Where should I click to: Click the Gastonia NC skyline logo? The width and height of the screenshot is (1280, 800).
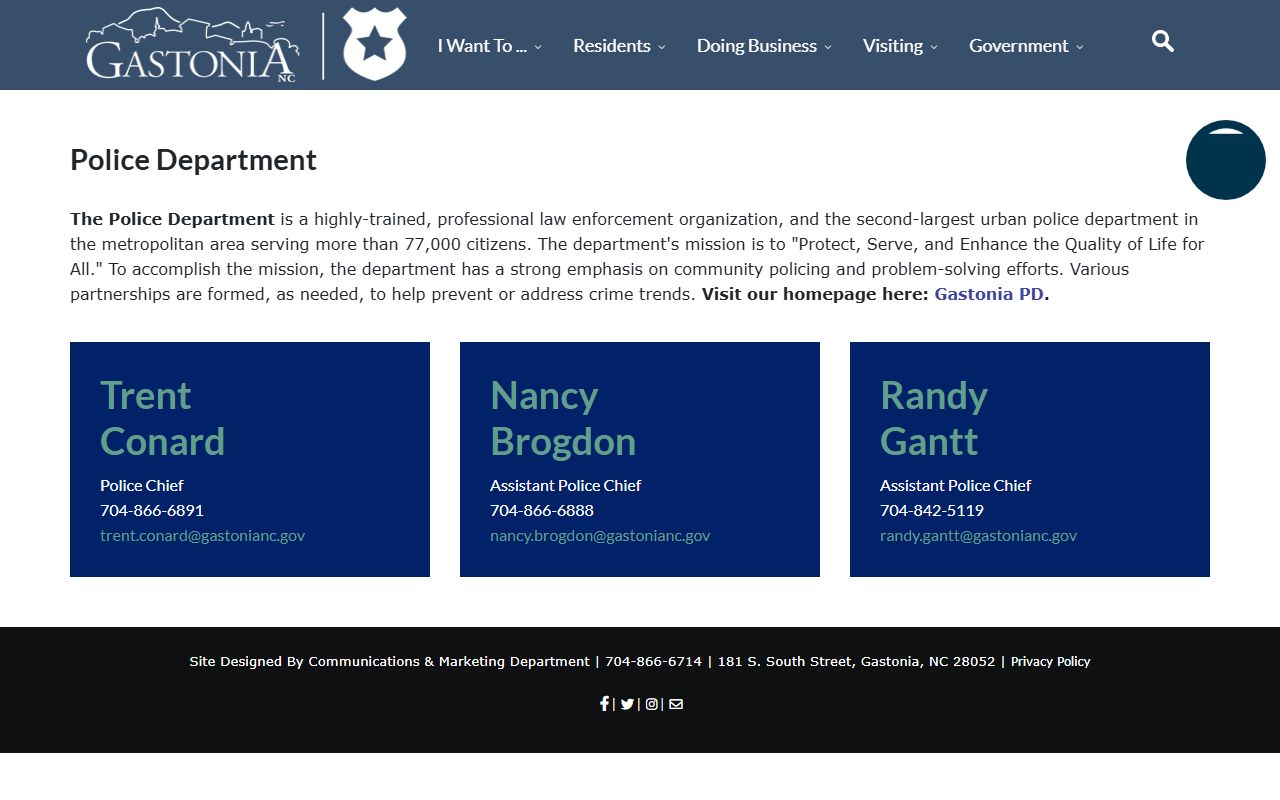192,46
